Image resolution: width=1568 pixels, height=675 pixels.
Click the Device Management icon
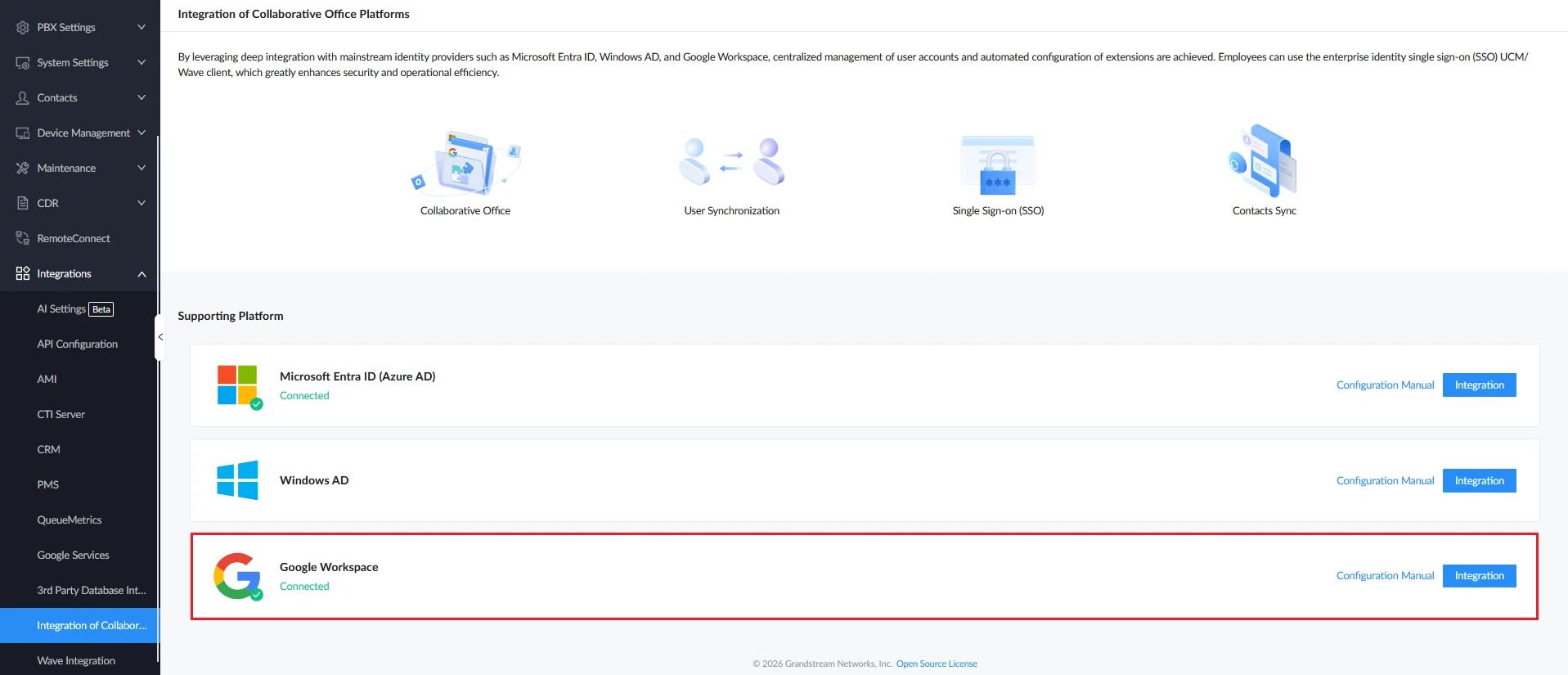point(23,133)
